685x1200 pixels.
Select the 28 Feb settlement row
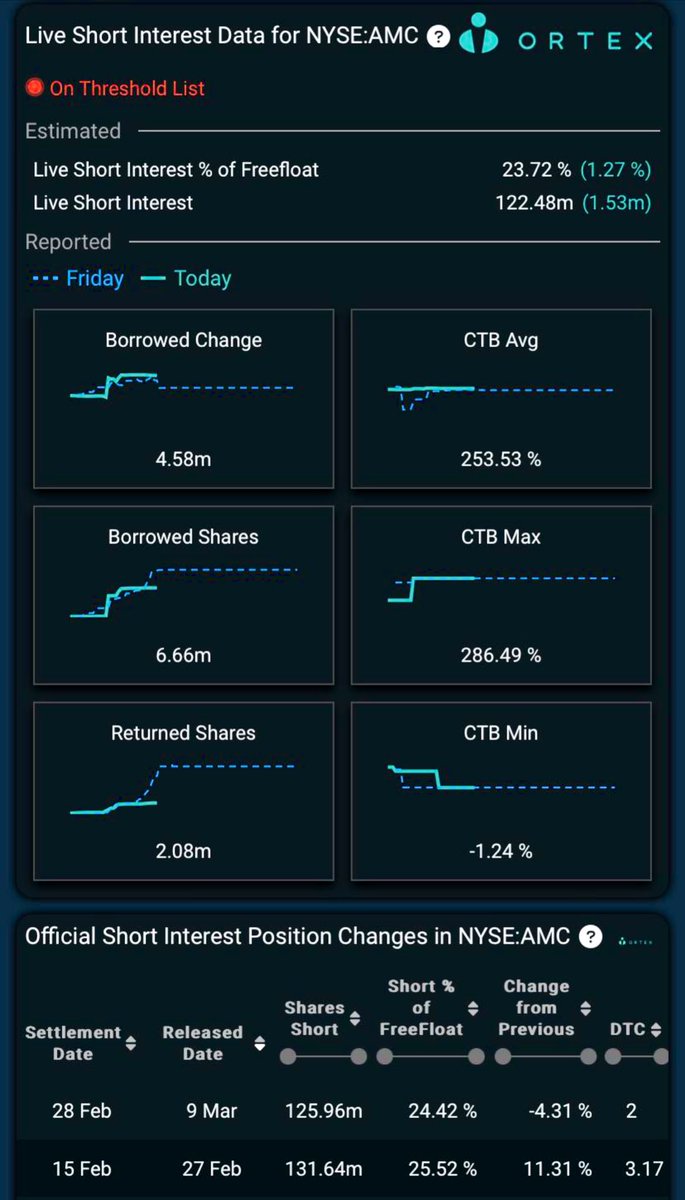pos(342,1111)
